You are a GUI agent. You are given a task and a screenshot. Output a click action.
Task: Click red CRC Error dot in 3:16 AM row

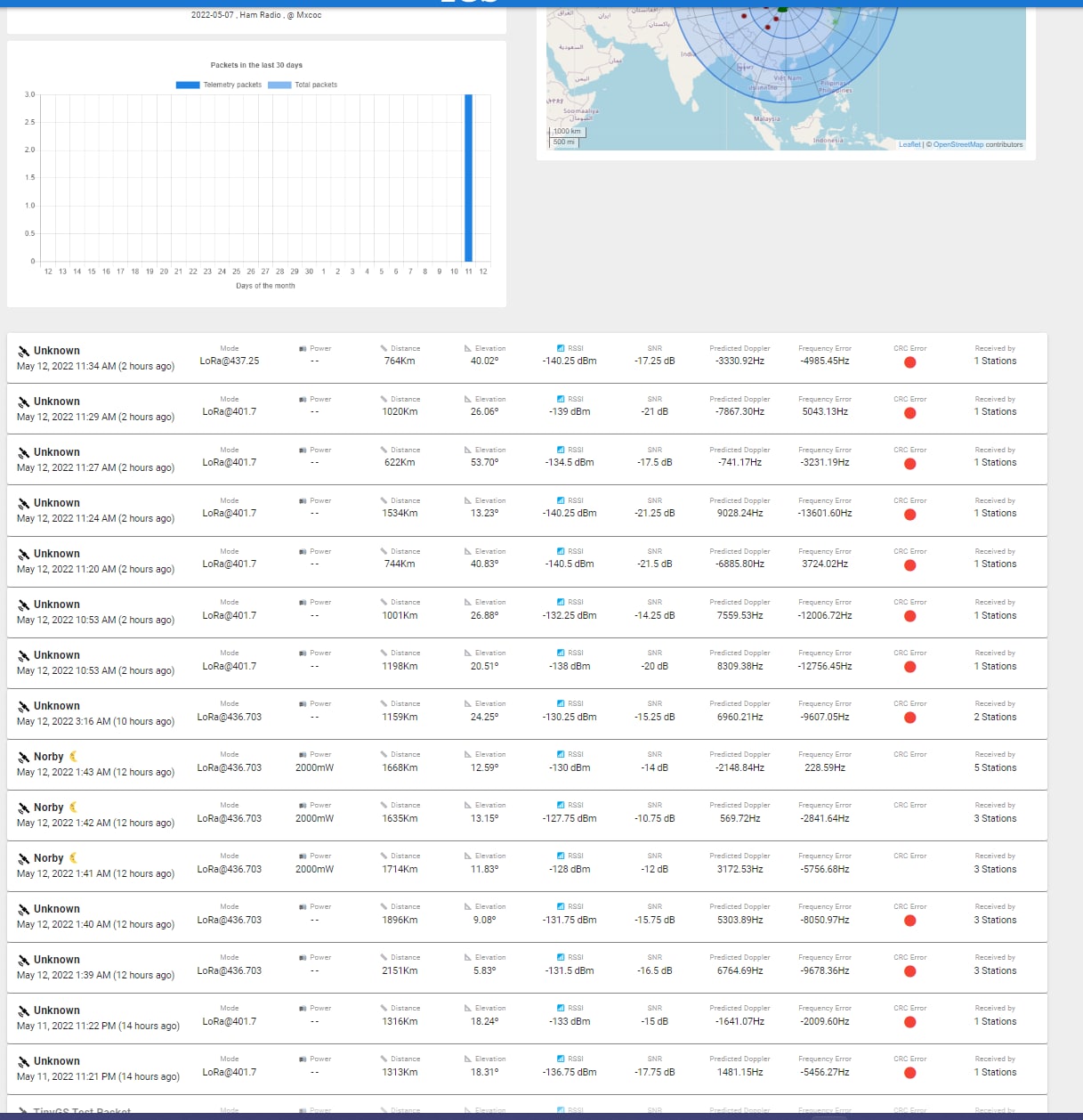(x=909, y=718)
